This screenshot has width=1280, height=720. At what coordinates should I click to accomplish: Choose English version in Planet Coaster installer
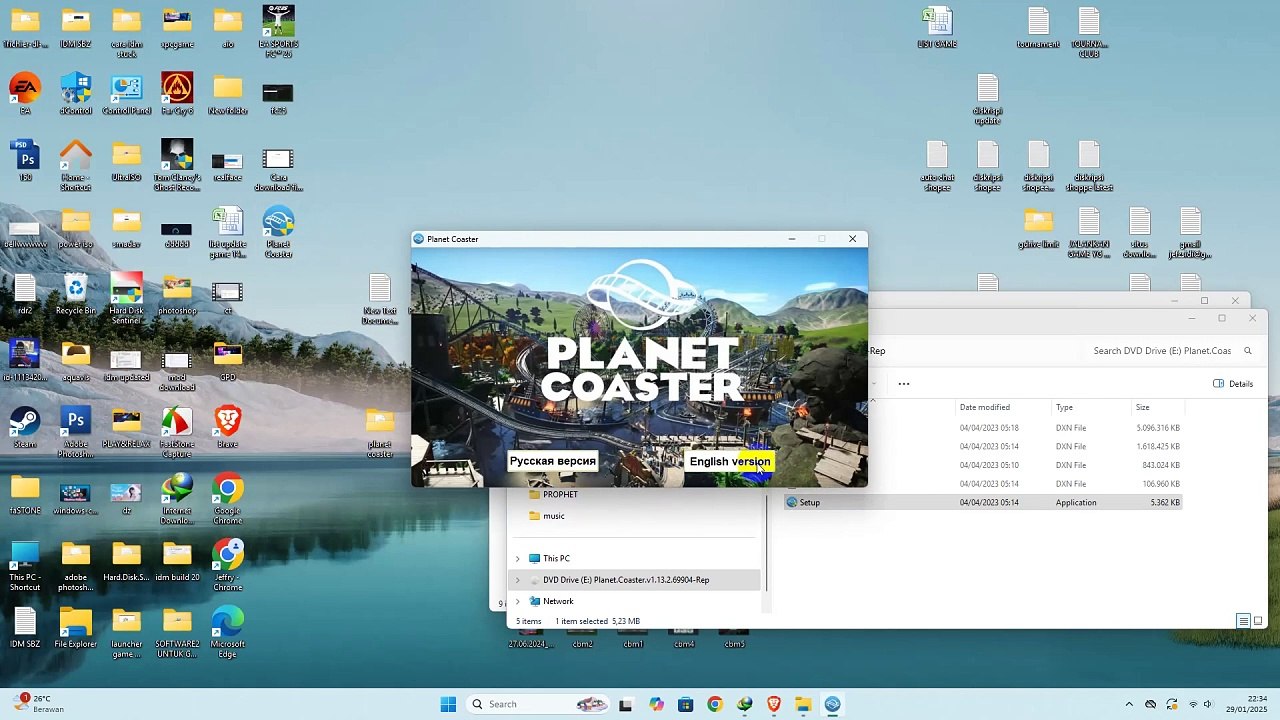coord(730,461)
